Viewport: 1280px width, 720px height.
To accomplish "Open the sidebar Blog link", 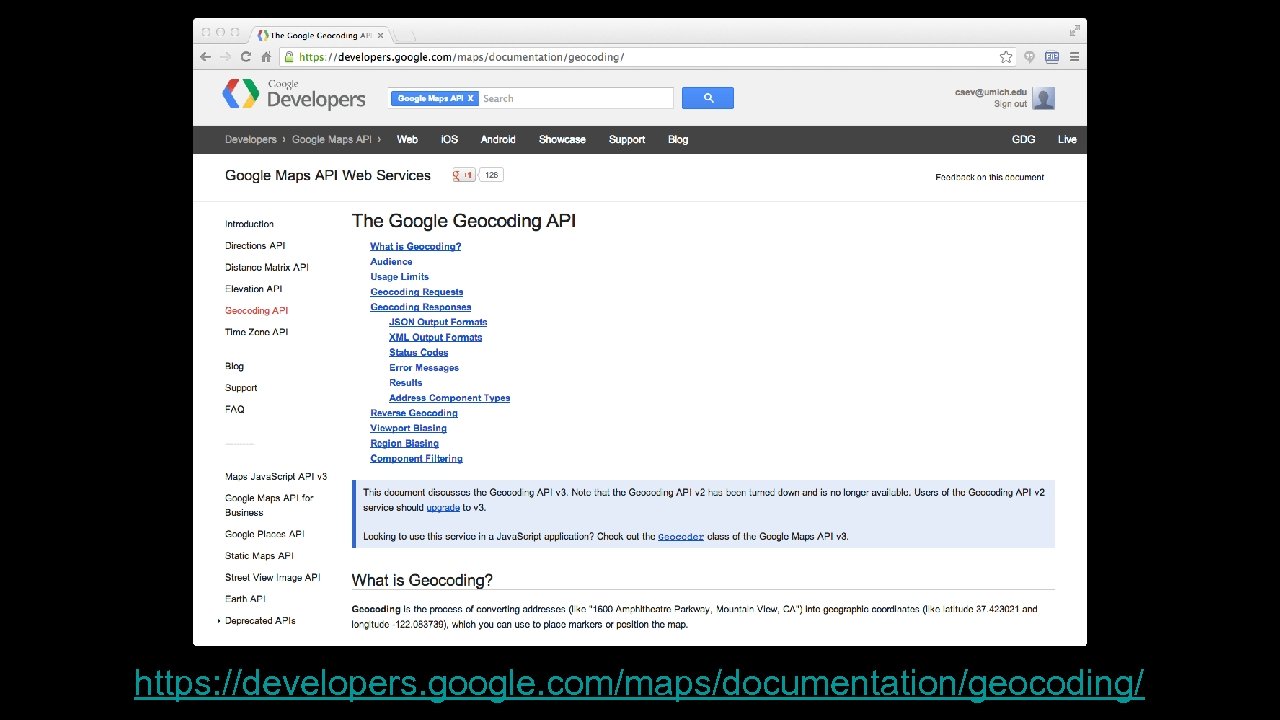I will point(234,366).
